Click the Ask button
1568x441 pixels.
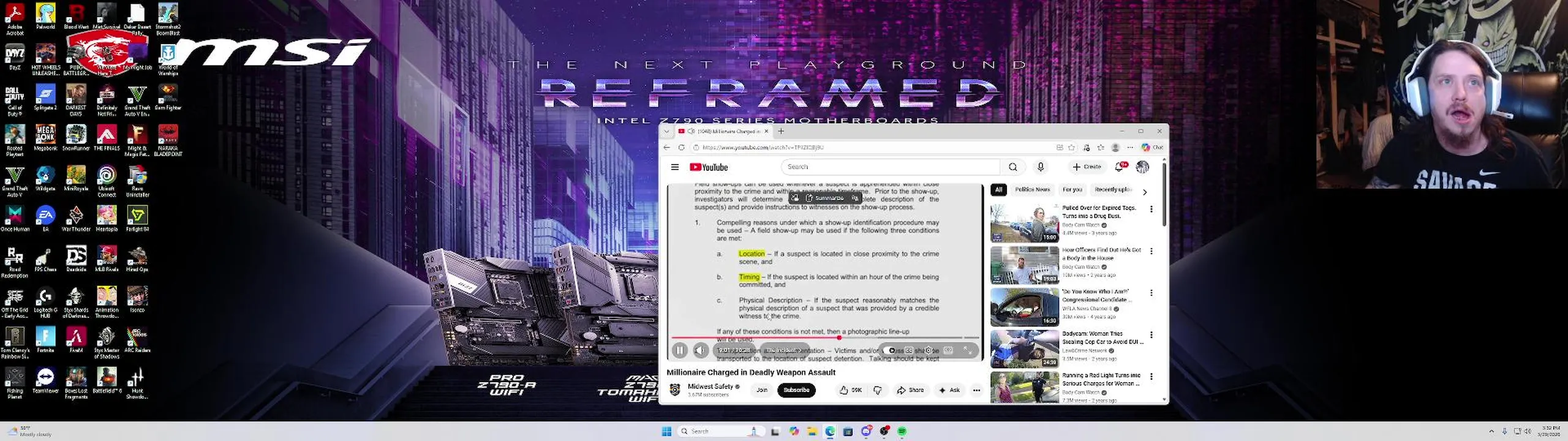(949, 390)
